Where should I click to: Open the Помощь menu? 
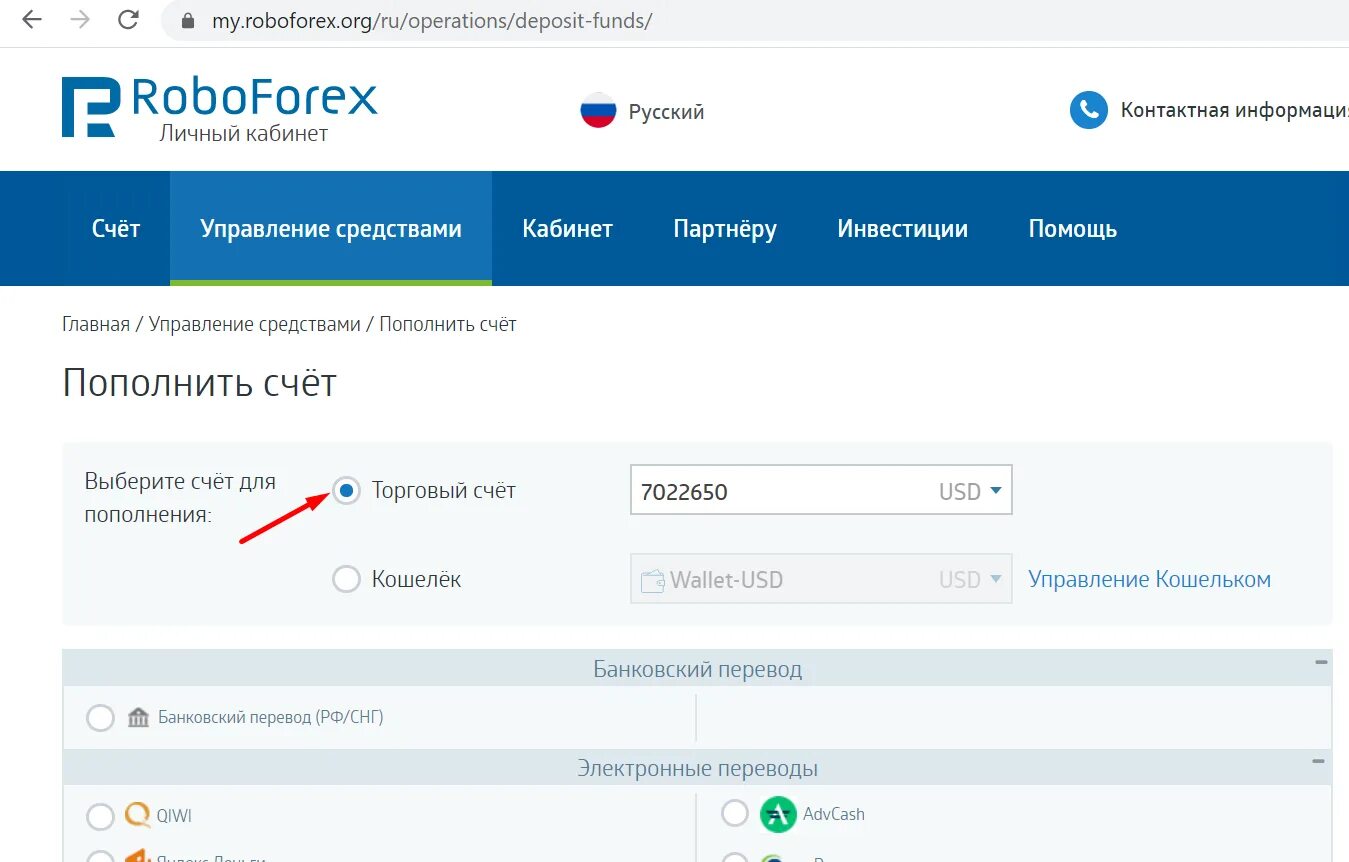click(x=1072, y=229)
